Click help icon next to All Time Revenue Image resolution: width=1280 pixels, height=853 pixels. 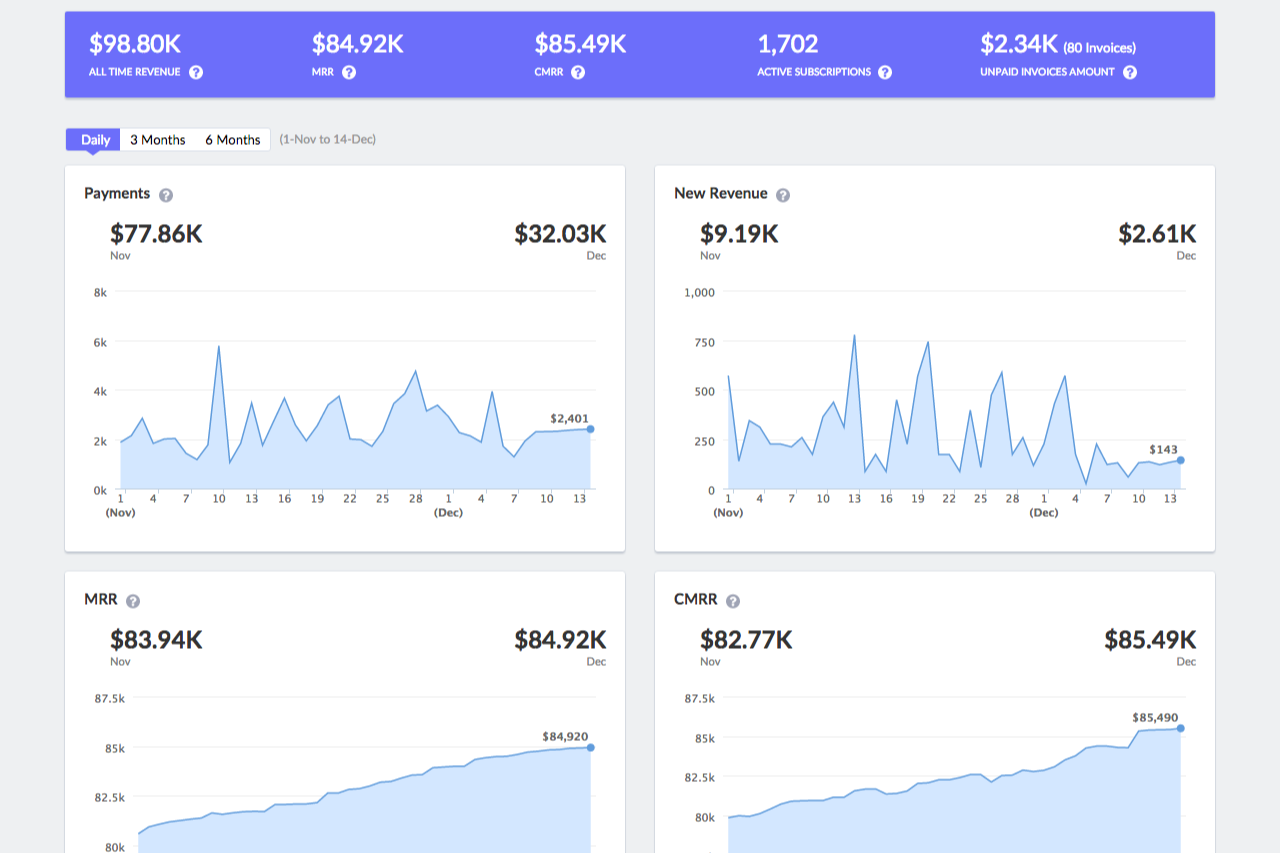(x=196, y=72)
